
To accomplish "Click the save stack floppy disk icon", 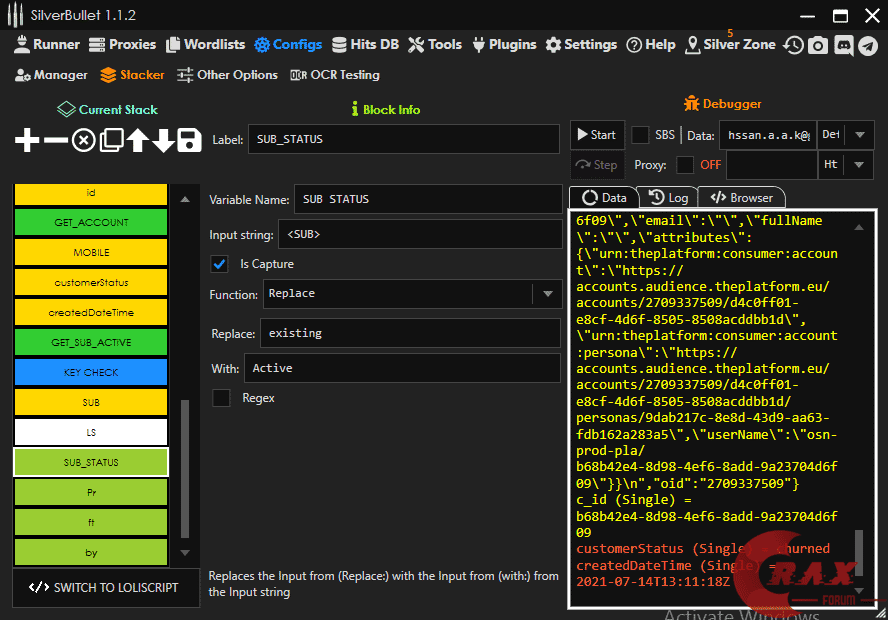I will point(190,141).
